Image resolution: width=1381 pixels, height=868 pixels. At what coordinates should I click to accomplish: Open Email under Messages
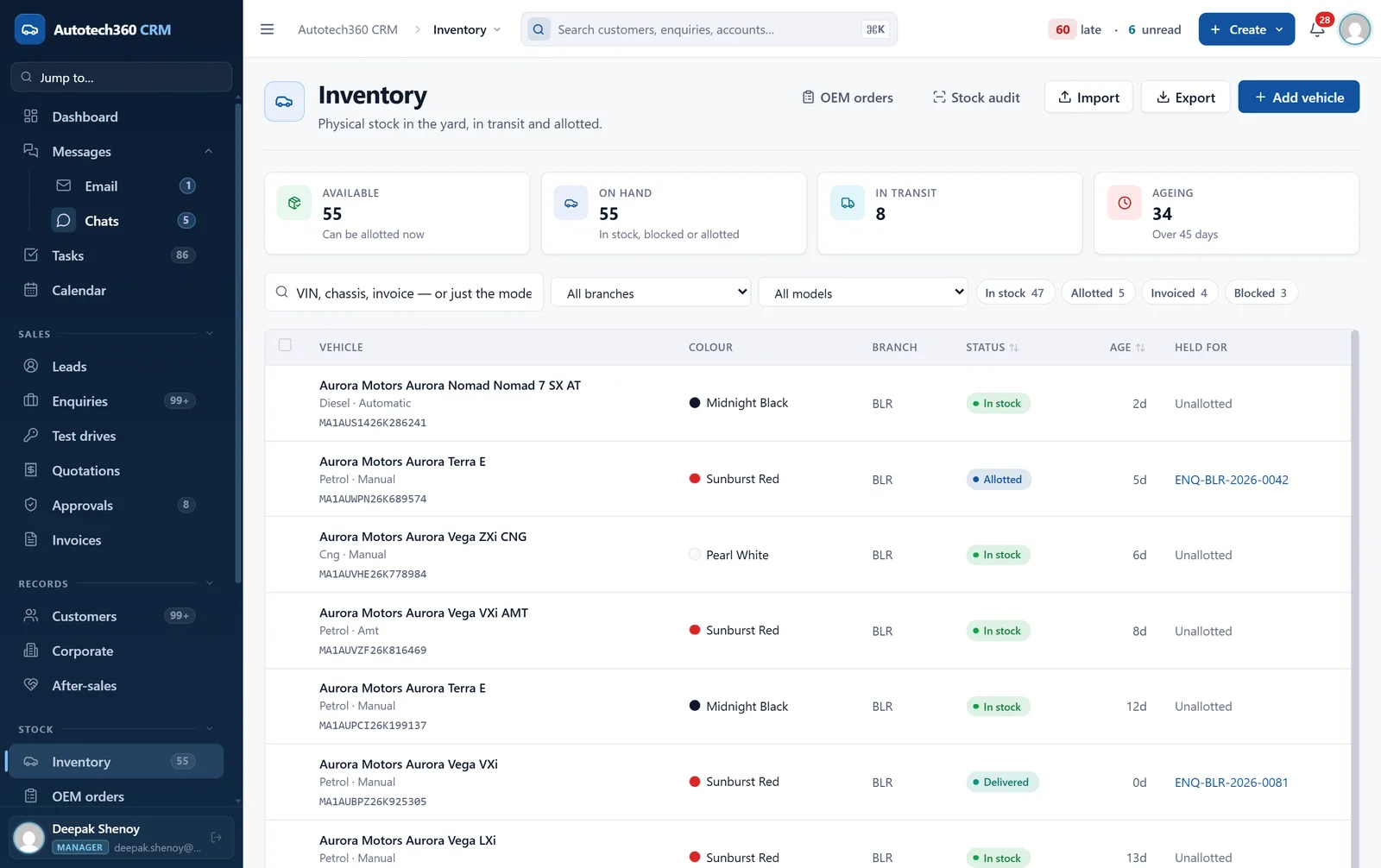point(126,186)
